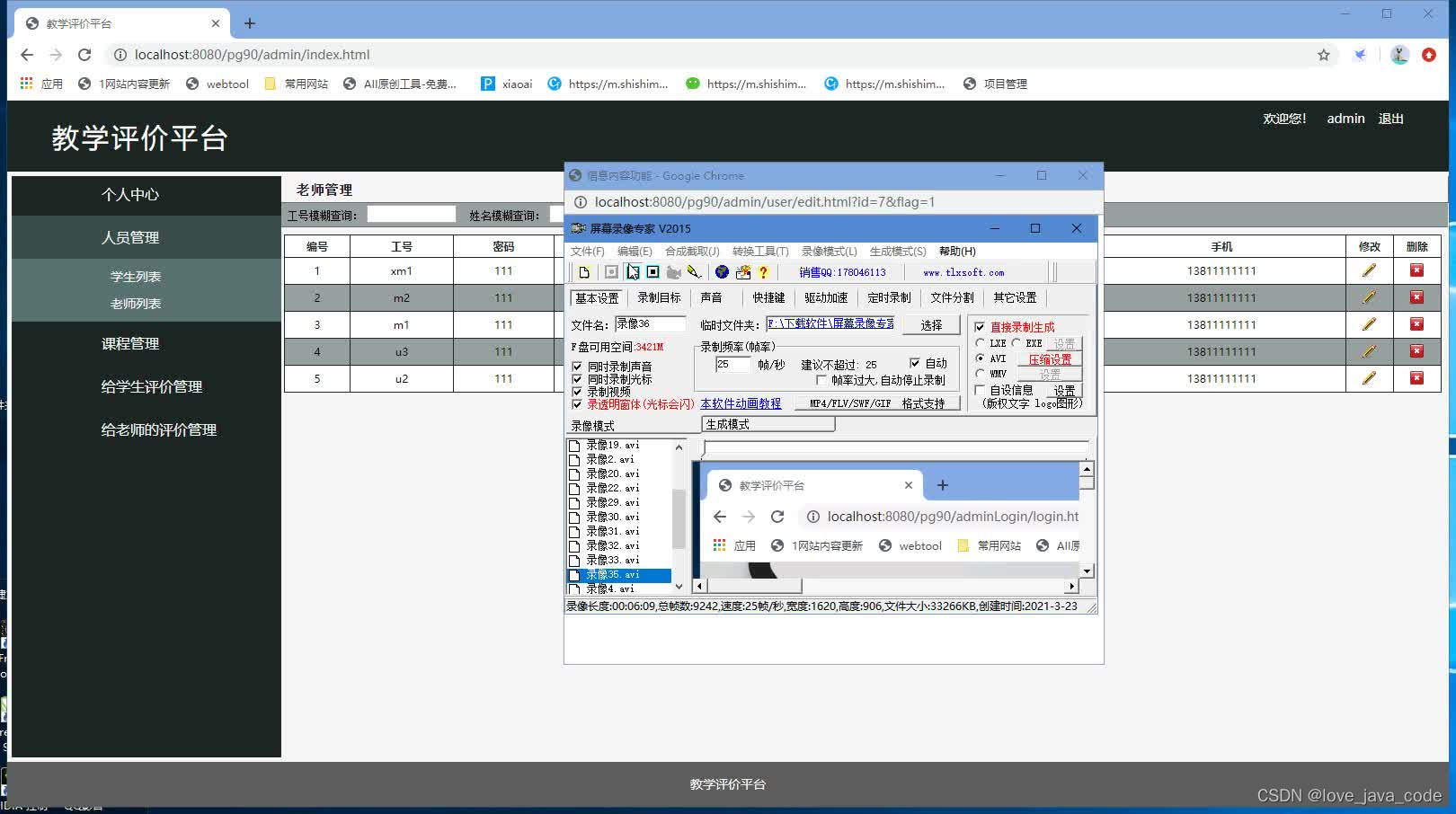Expand 给老师的评价管理 in the sidebar
This screenshot has width=1456, height=814.
(x=146, y=429)
